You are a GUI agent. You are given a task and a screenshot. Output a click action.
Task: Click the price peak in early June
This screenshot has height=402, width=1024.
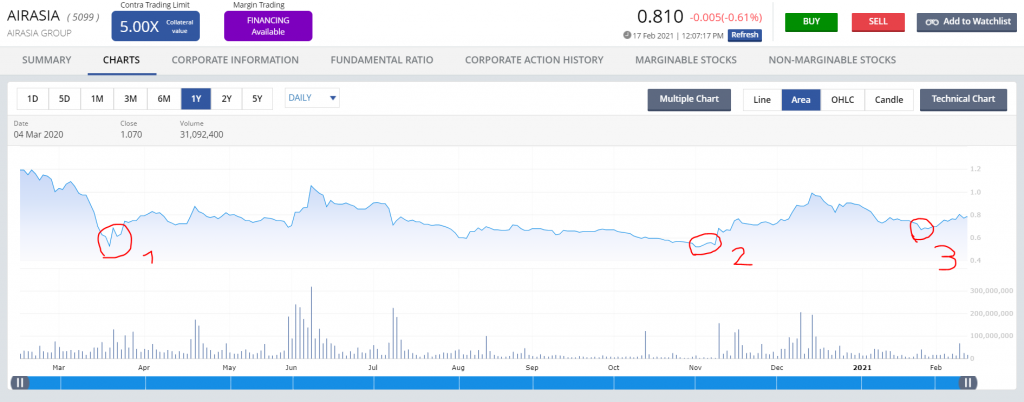click(312, 187)
